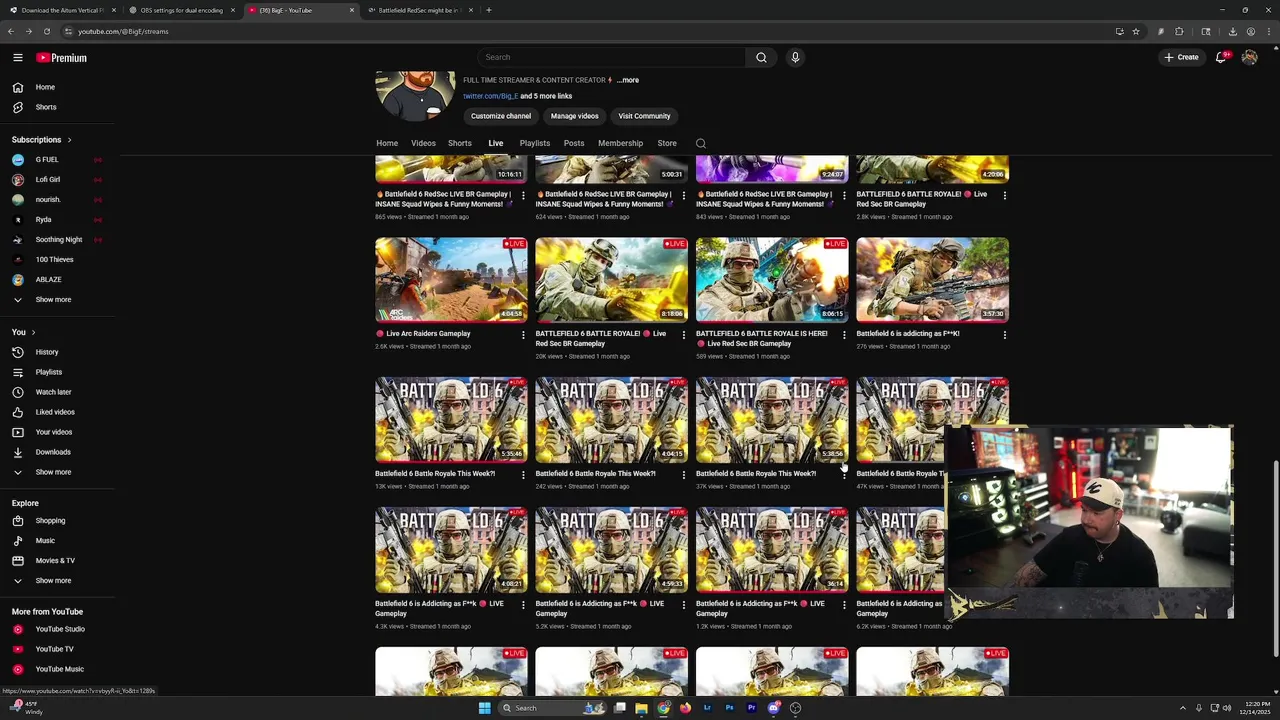Launch File Explorer from taskbar

coord(641,708)
